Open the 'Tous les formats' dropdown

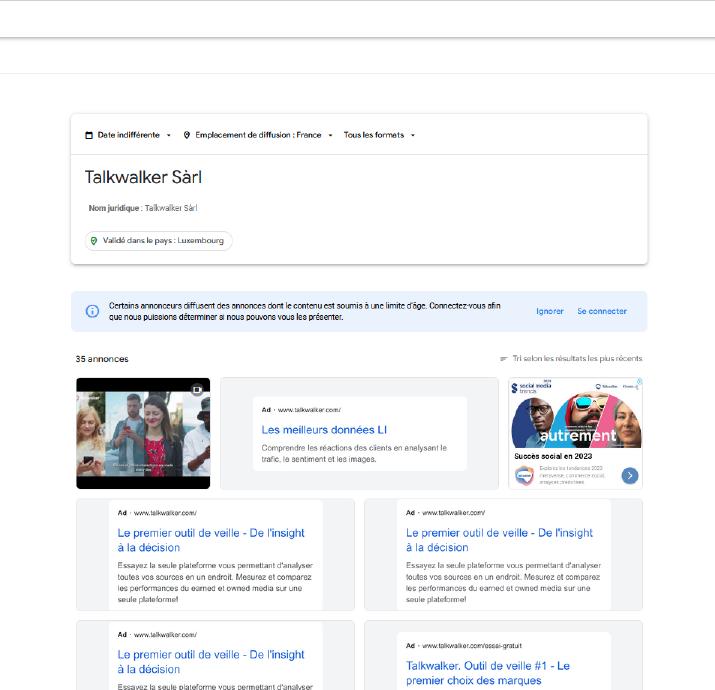[x=378, y=135]
